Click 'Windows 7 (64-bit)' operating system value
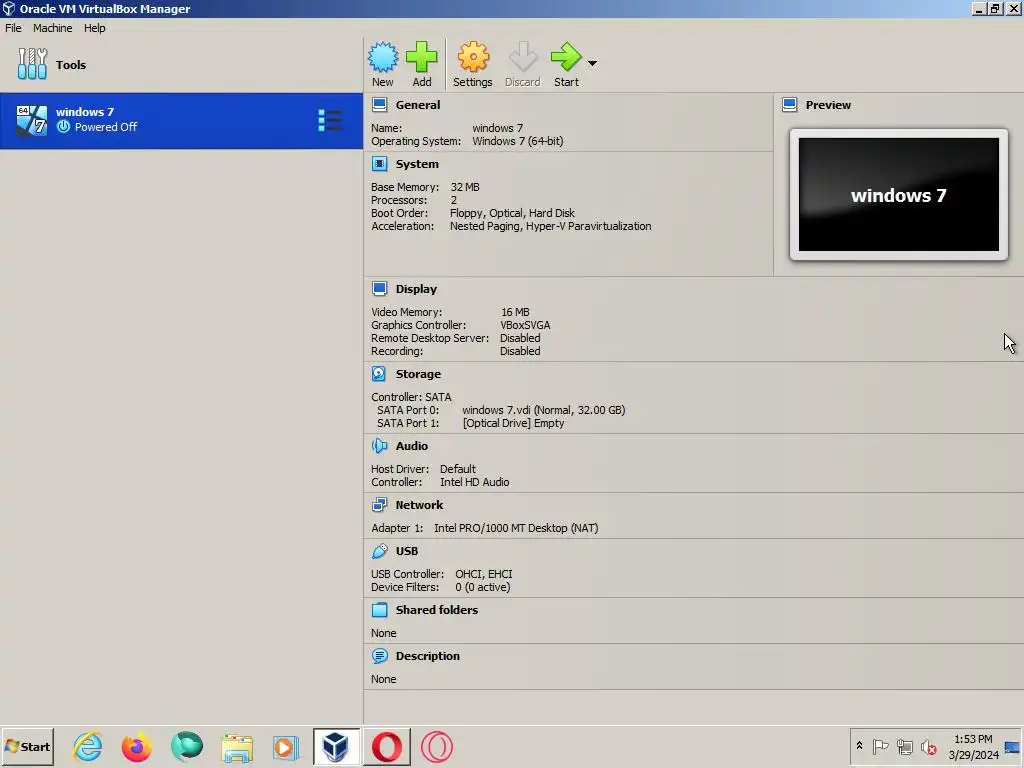The image size is (1024, 768). point(518,141)
